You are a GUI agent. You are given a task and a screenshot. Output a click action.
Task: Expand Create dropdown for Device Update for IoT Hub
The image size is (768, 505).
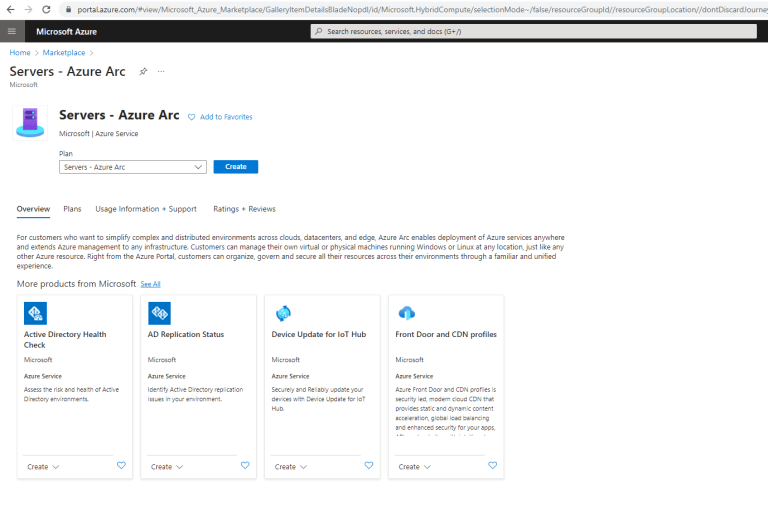click(291, 467)
